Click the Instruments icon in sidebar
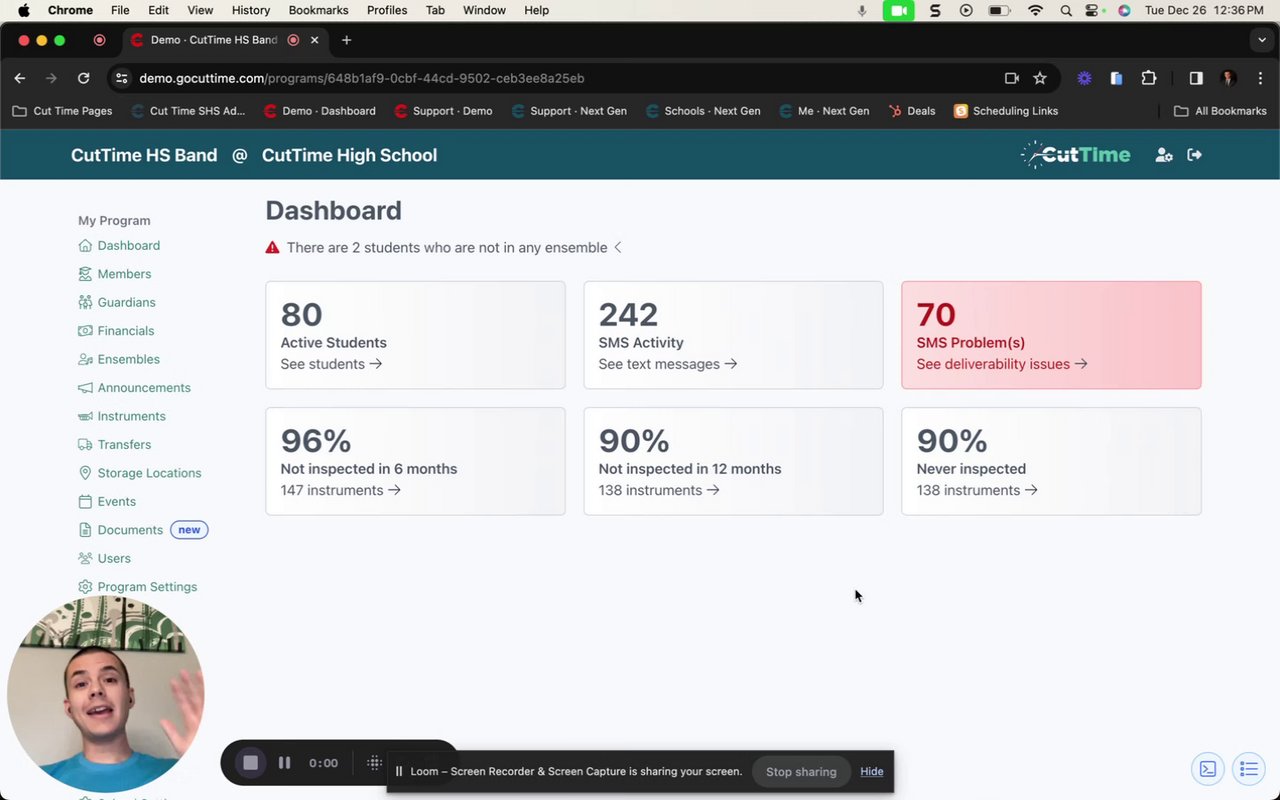Viewport: 1280px width, 800px height. 85,416
